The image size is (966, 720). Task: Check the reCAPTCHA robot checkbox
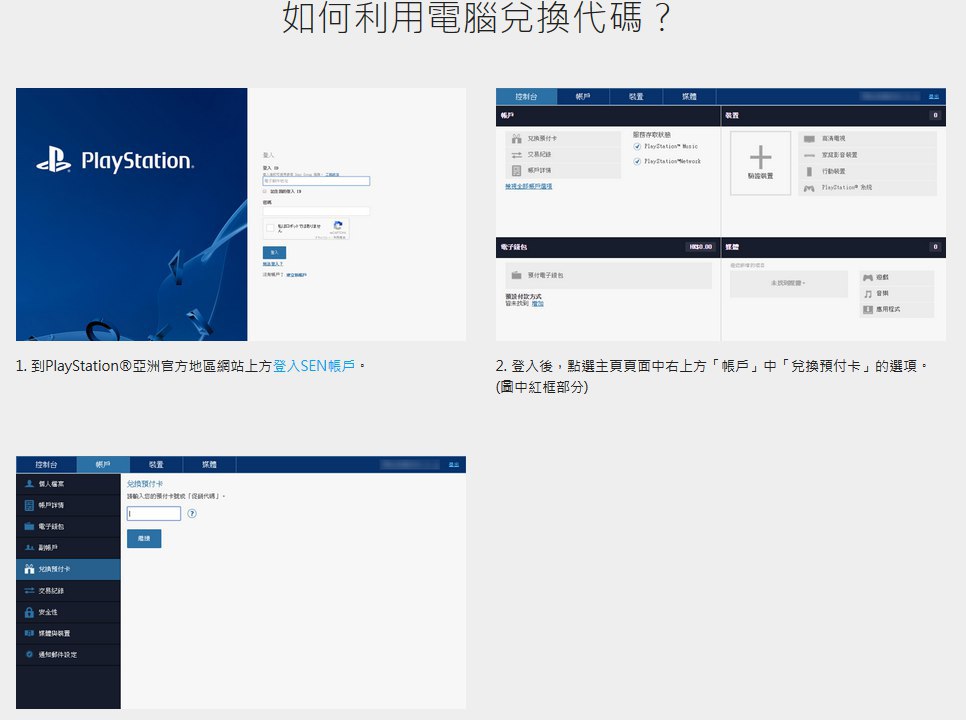(270, 228)
